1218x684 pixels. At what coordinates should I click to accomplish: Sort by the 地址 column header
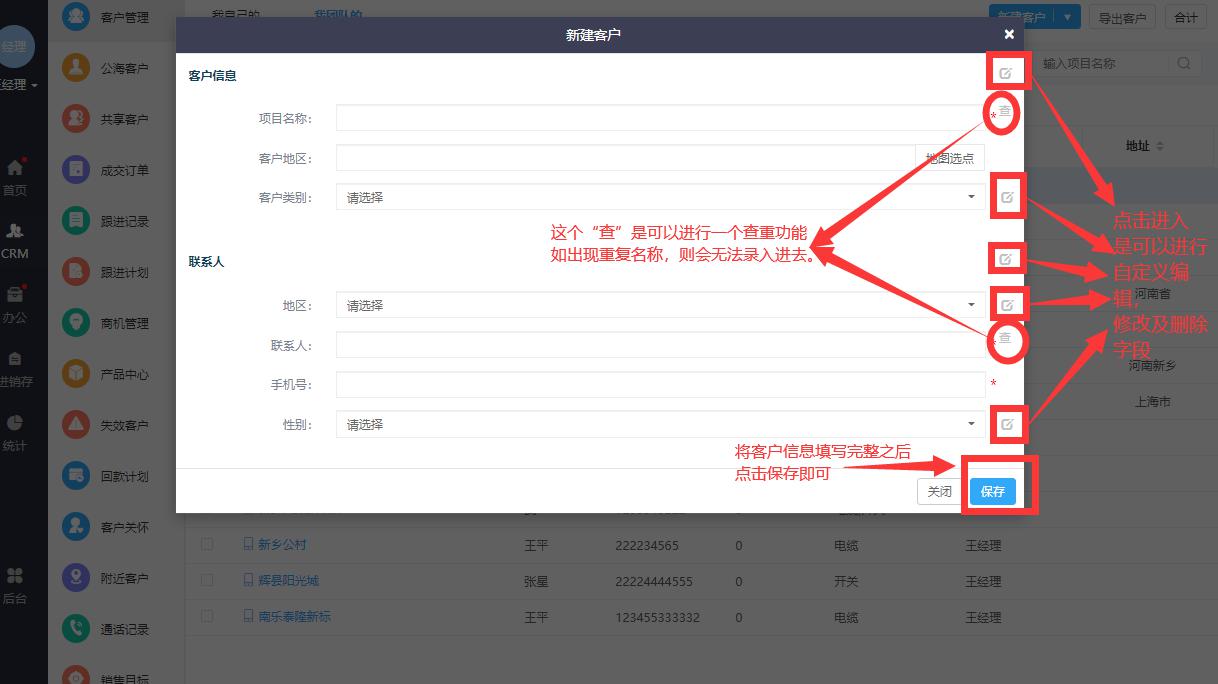tap(1144, 146)
